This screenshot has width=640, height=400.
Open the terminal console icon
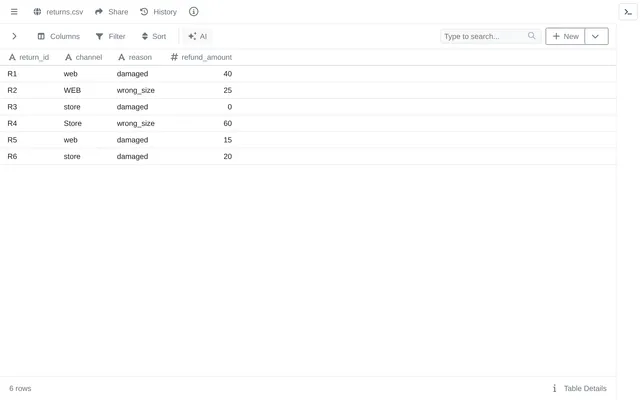click(x=628, y=12)
